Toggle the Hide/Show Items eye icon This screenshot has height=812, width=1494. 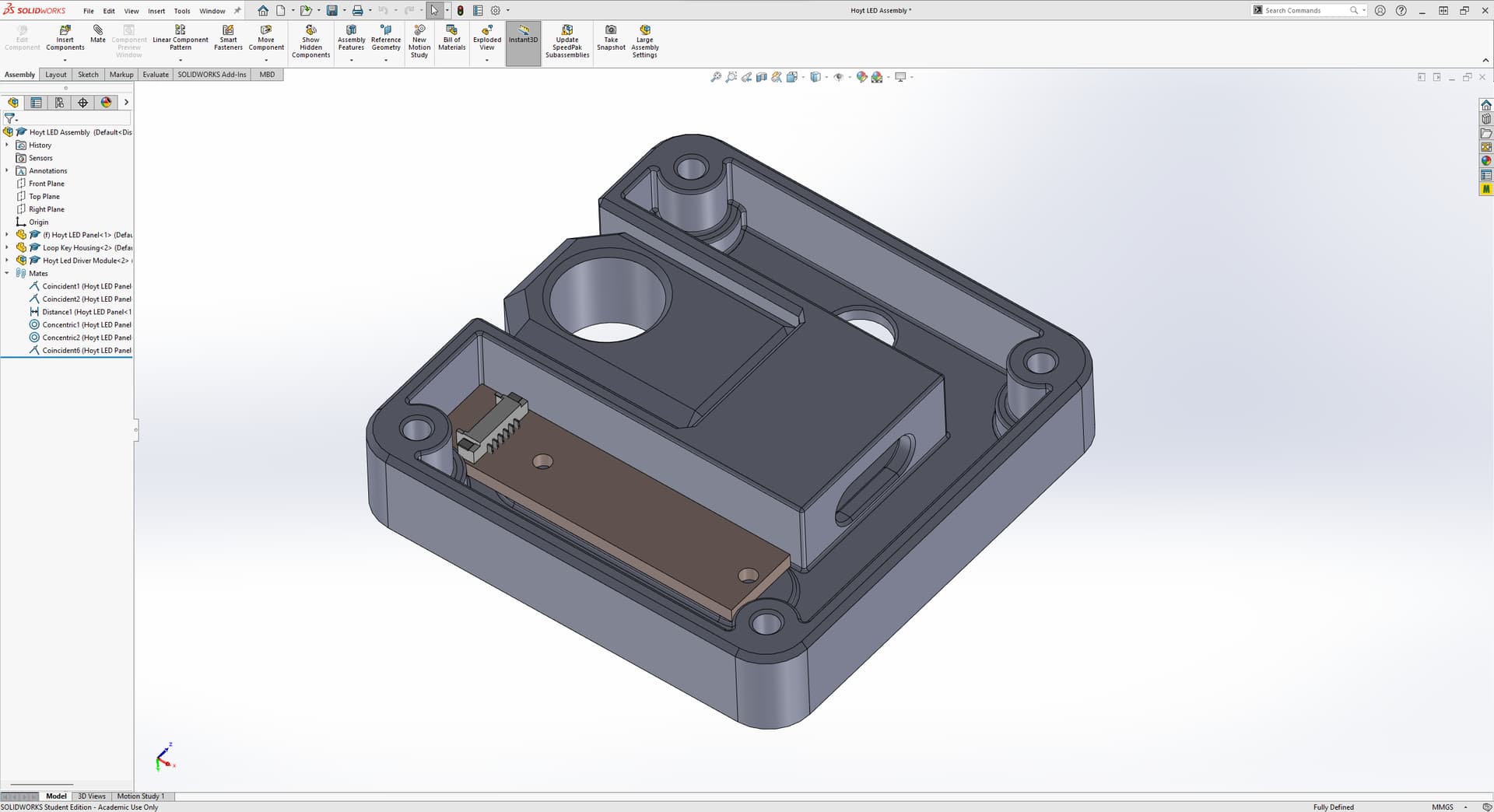838,77
